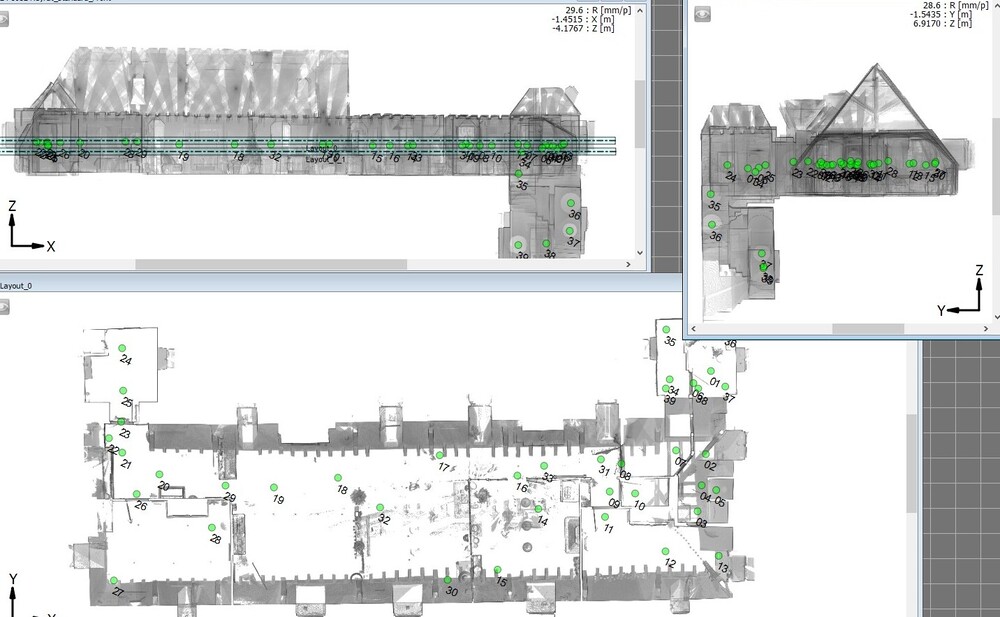The height and width of the screenshot is (617, 1000).
Task: Select scan marker 13 in the plan view
Action: click(x=719, y=556)
